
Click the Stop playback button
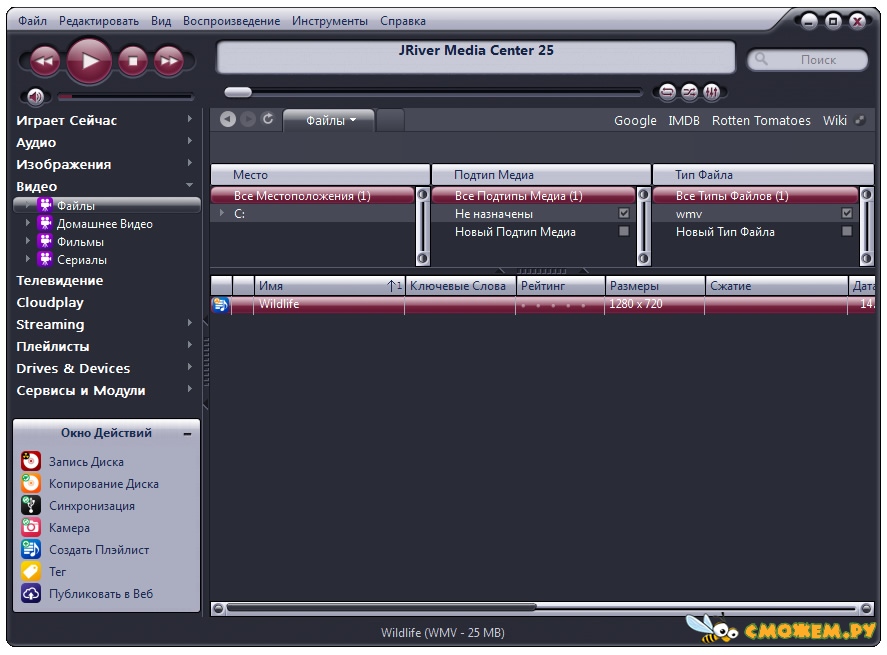click(133, 61)
